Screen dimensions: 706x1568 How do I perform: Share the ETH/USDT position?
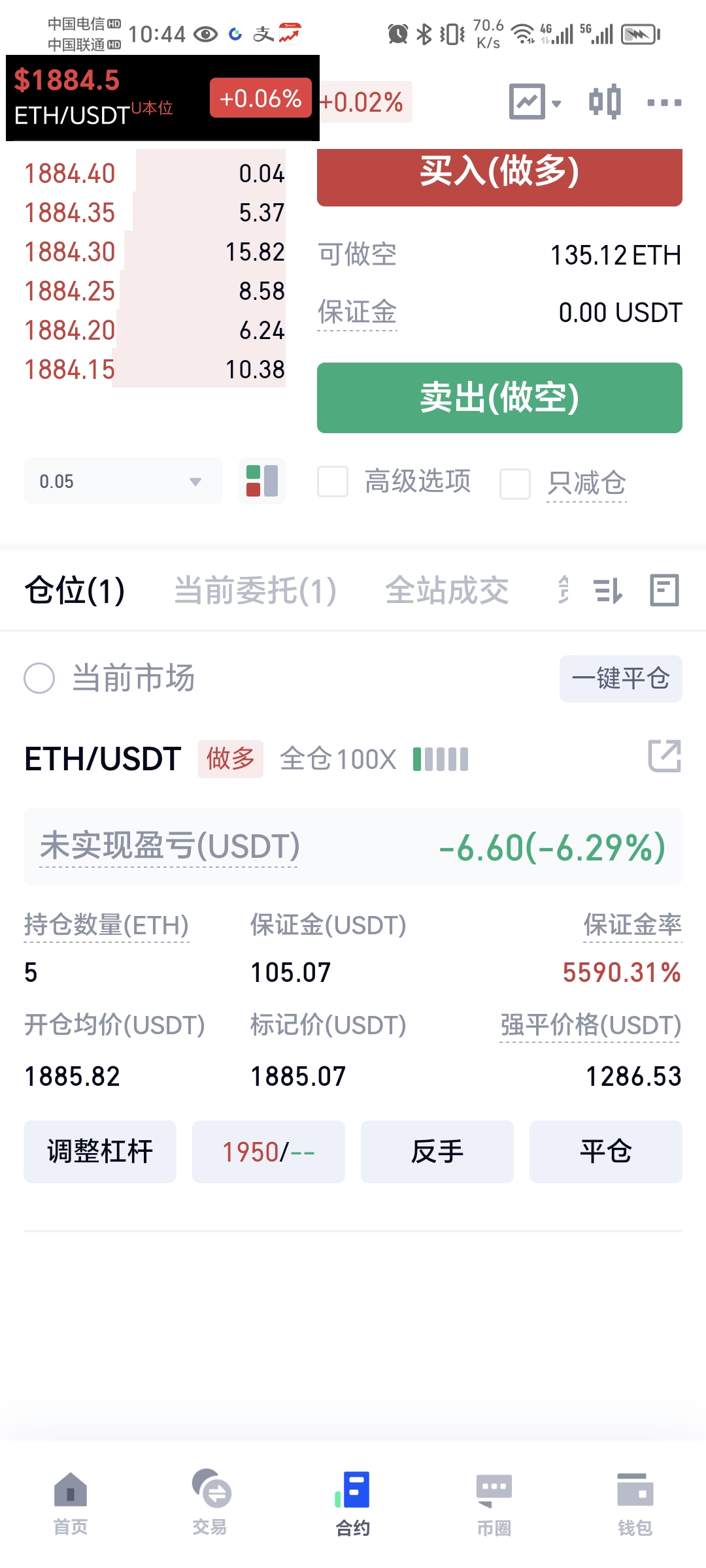pyautogui.click(x=665, y=757)
